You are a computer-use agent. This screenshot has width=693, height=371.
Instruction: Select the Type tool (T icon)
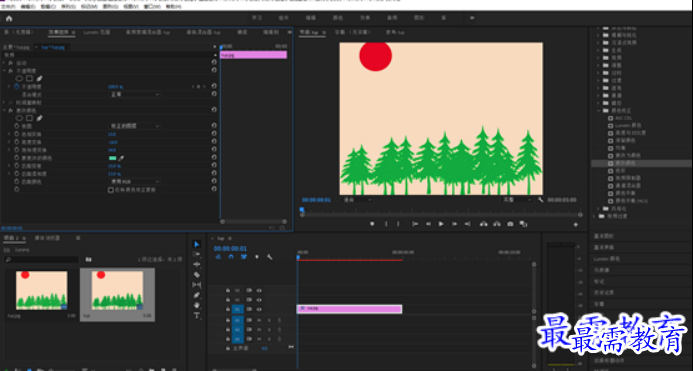pos(197,315)
